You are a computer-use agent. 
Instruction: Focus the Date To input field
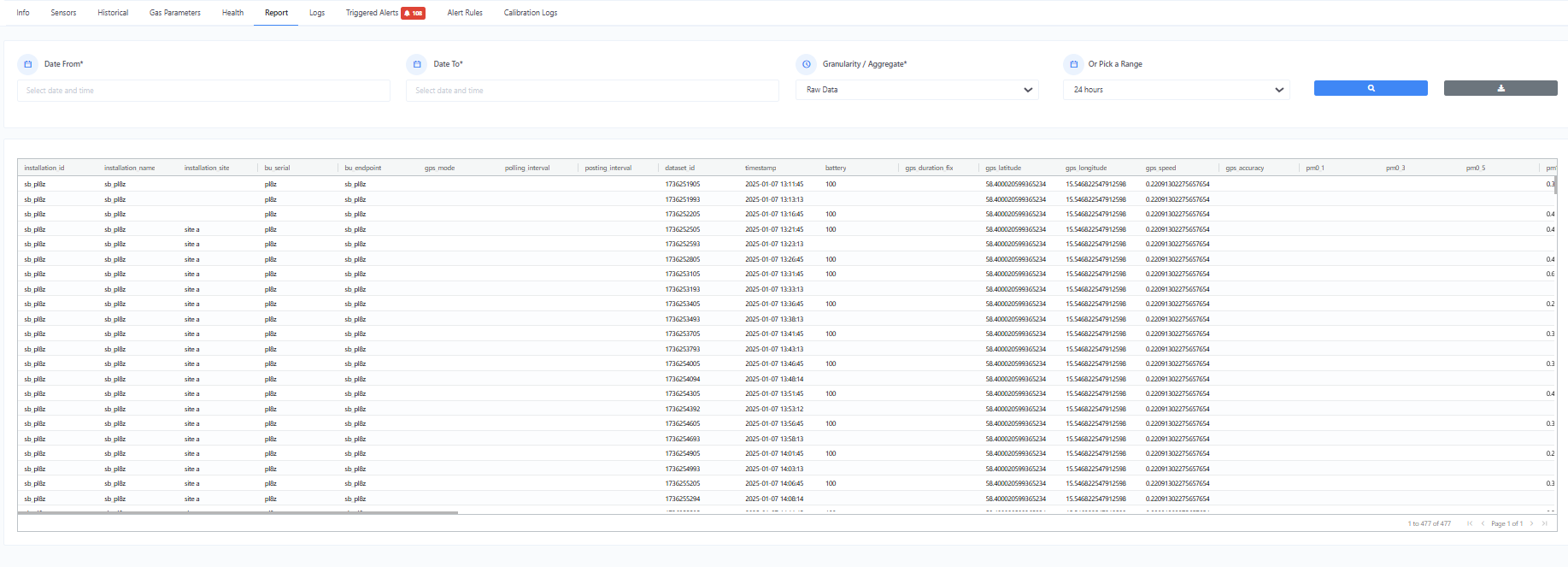click(592, 91)
